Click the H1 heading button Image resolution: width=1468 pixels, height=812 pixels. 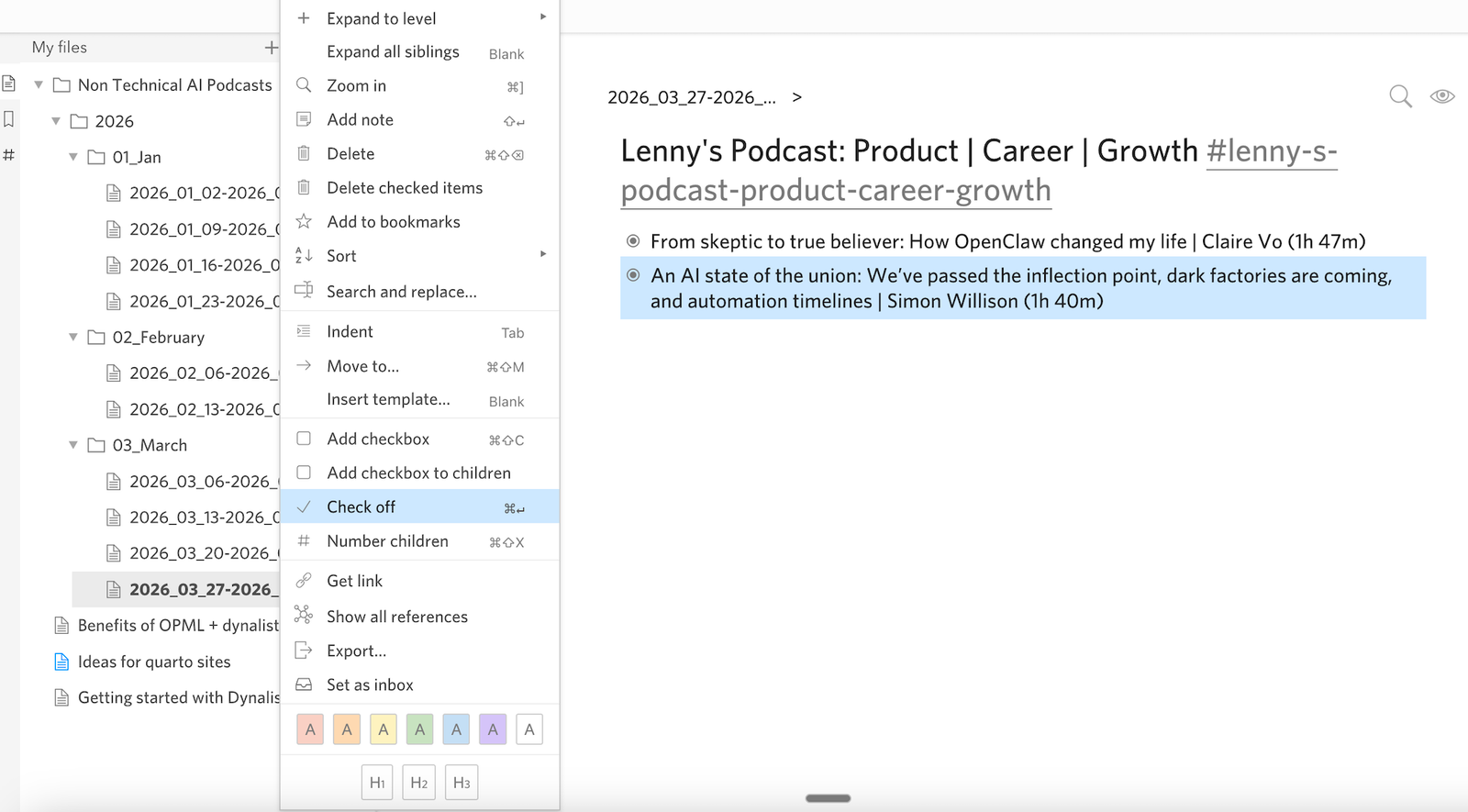pos(377,783)
